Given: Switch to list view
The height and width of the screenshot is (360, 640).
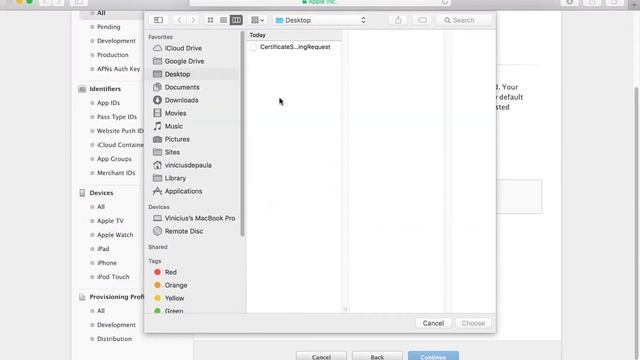Looking at the screenshot, I should pyautogui.click(x=223, y=20).
